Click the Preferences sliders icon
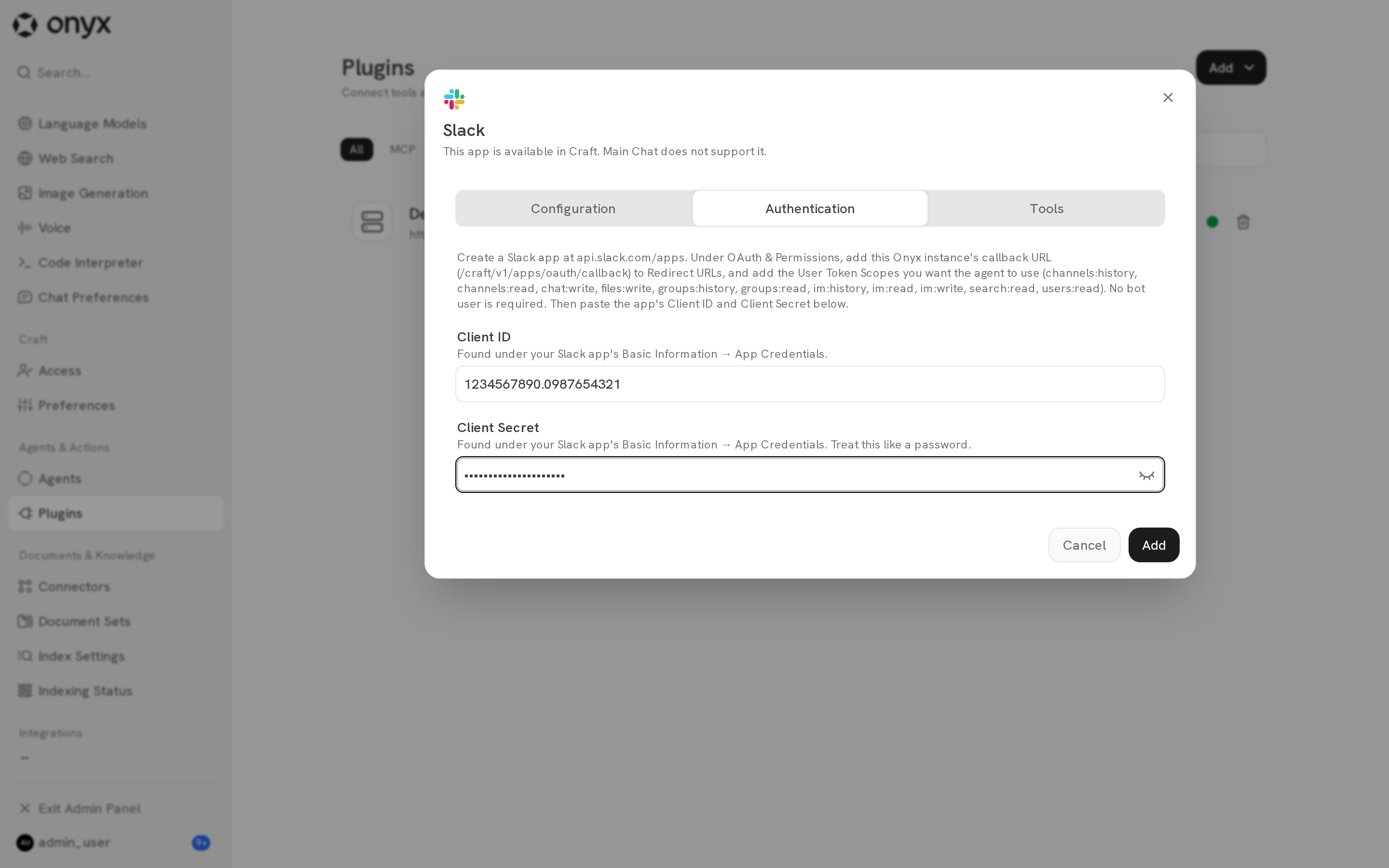The width and height of the screenshot is (1389, 868). [x=25, y=405]
